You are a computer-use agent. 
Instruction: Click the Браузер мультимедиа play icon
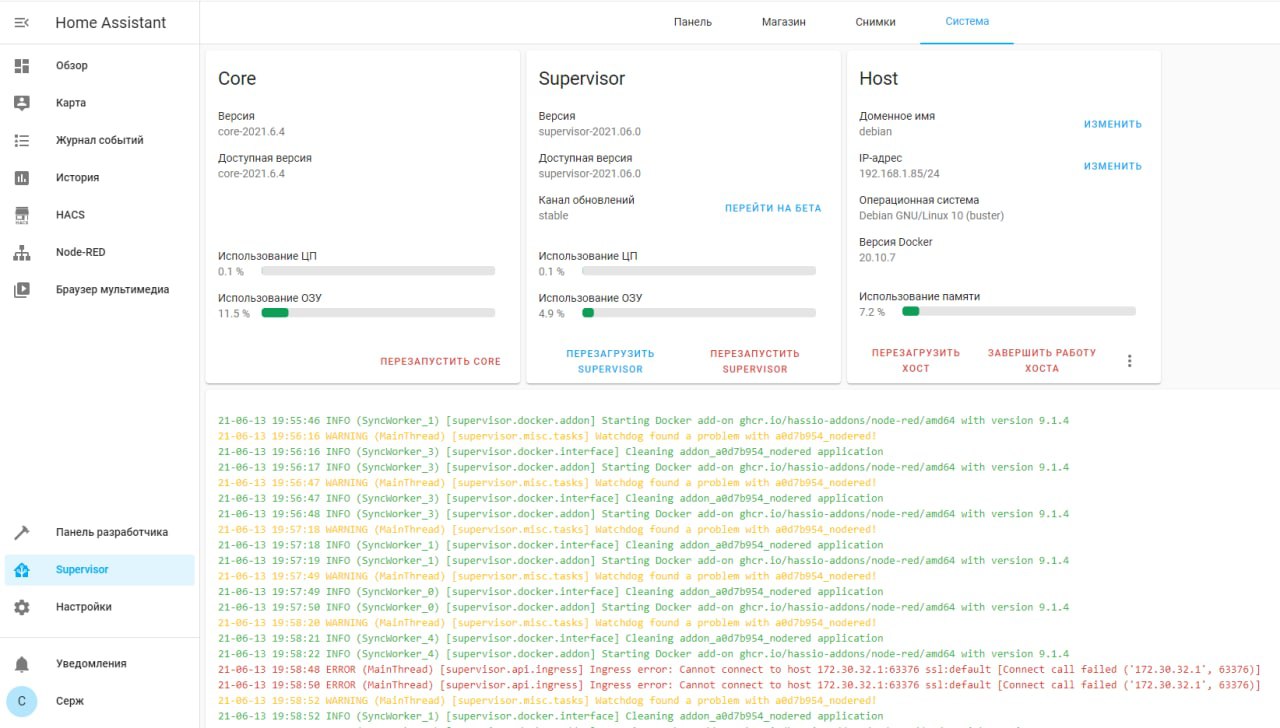pyautogui.click(x=22, y=290)
